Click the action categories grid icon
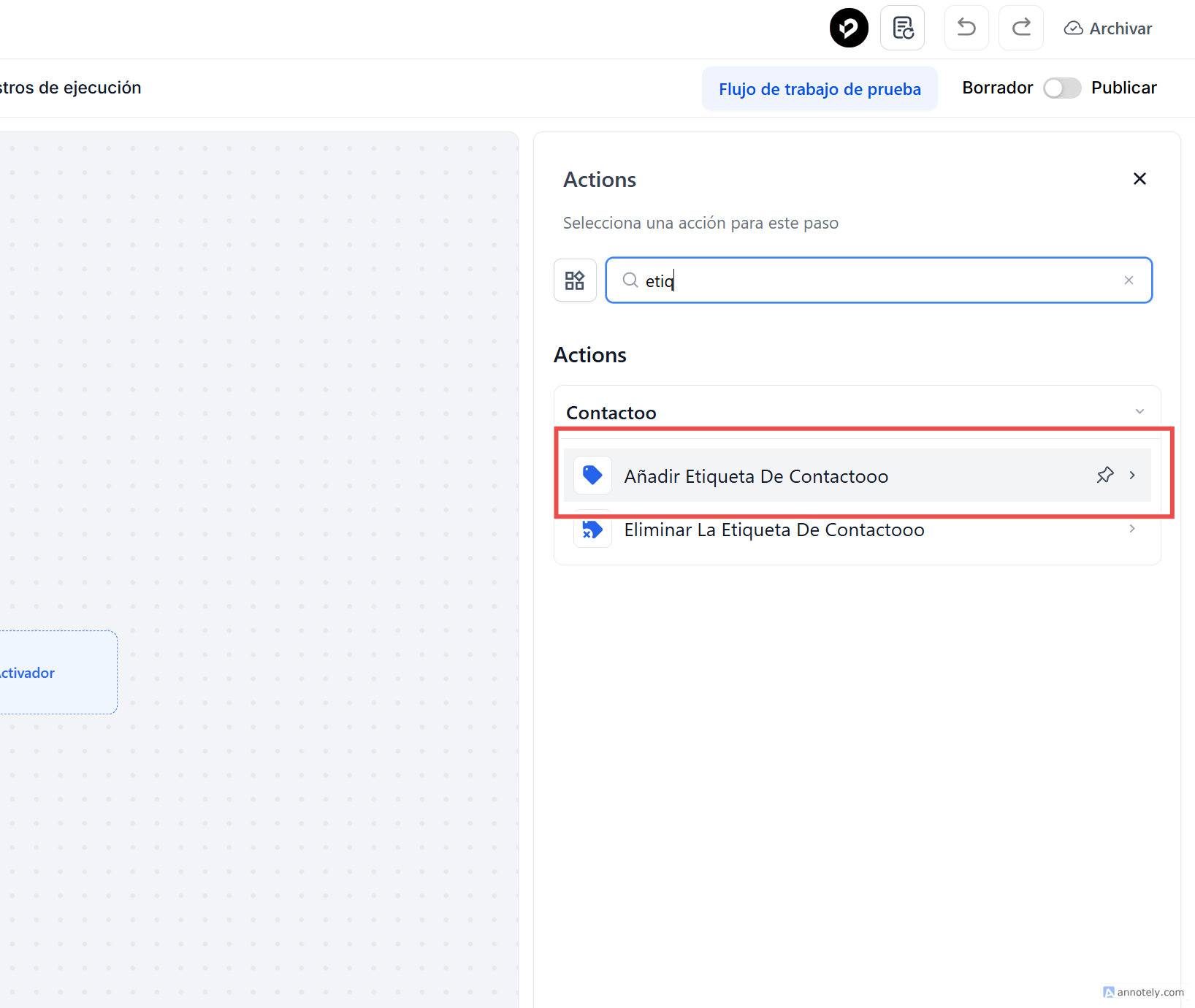The image size is (1195, 1008). click(x=575, y=280)
